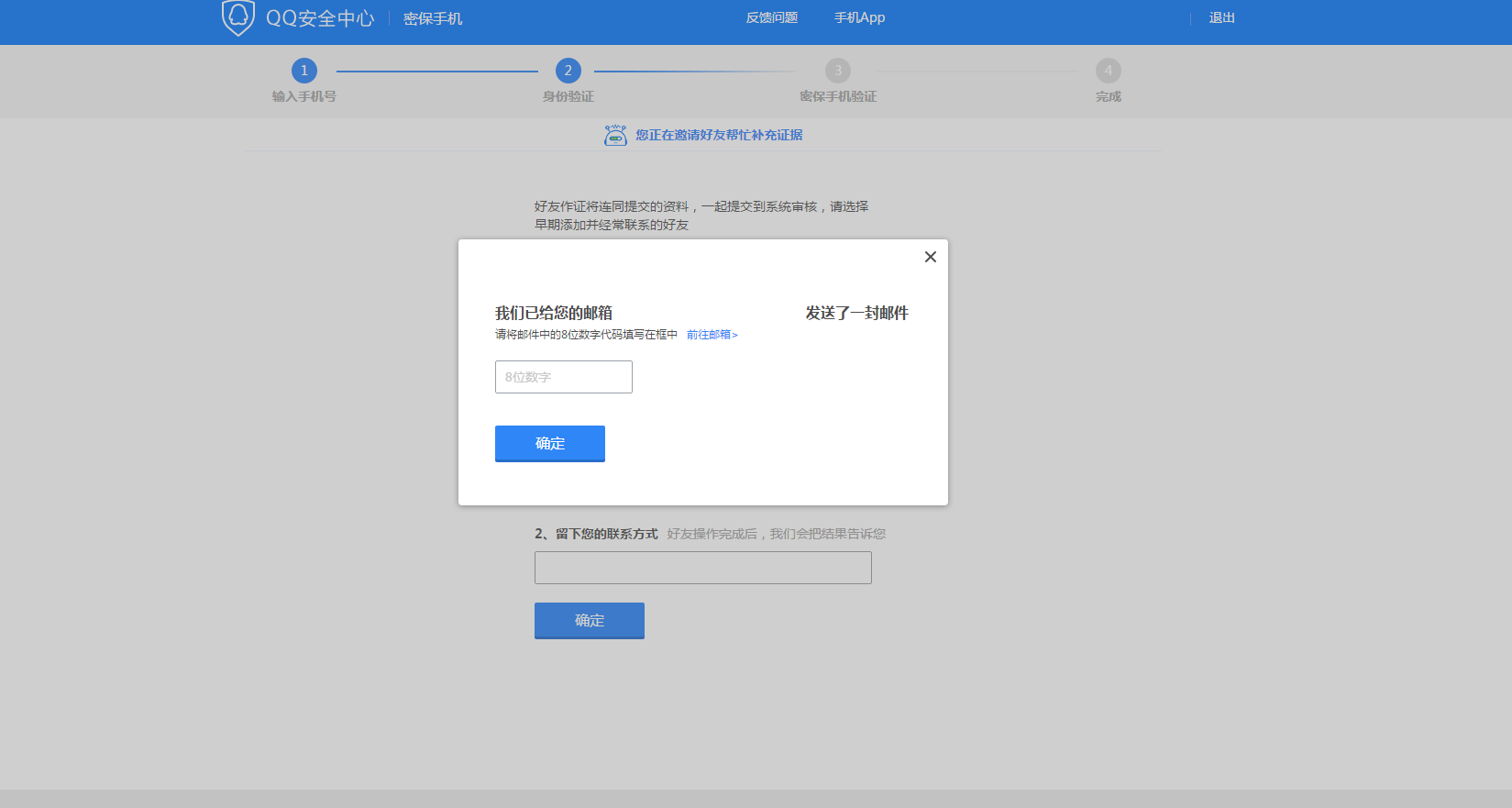1512x808 pixels.
Task: Select step 2 circle 身份验证
Action: coord(568,71)
